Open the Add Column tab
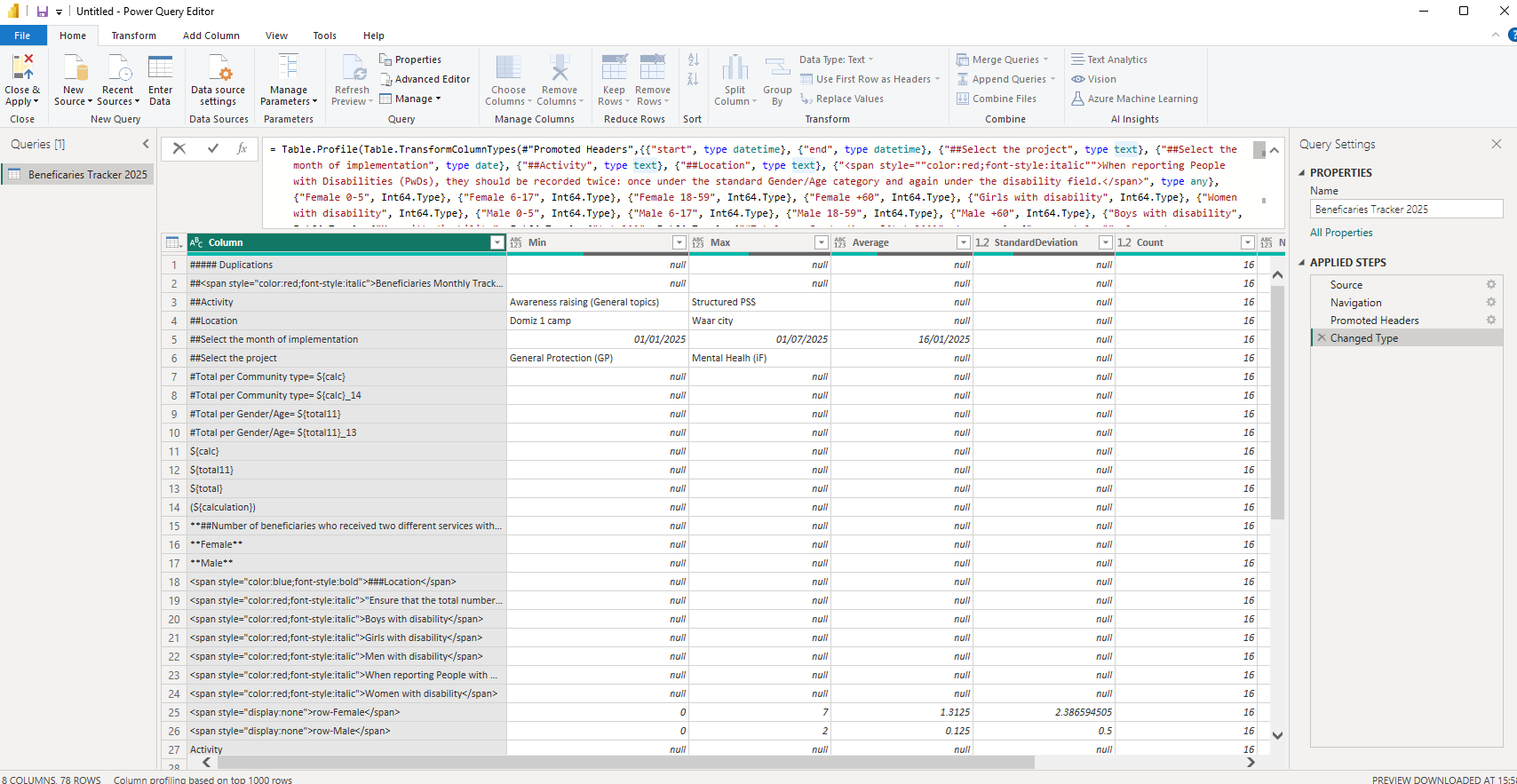The height and width of the screenshot is (784, 1517). (210, 36)
